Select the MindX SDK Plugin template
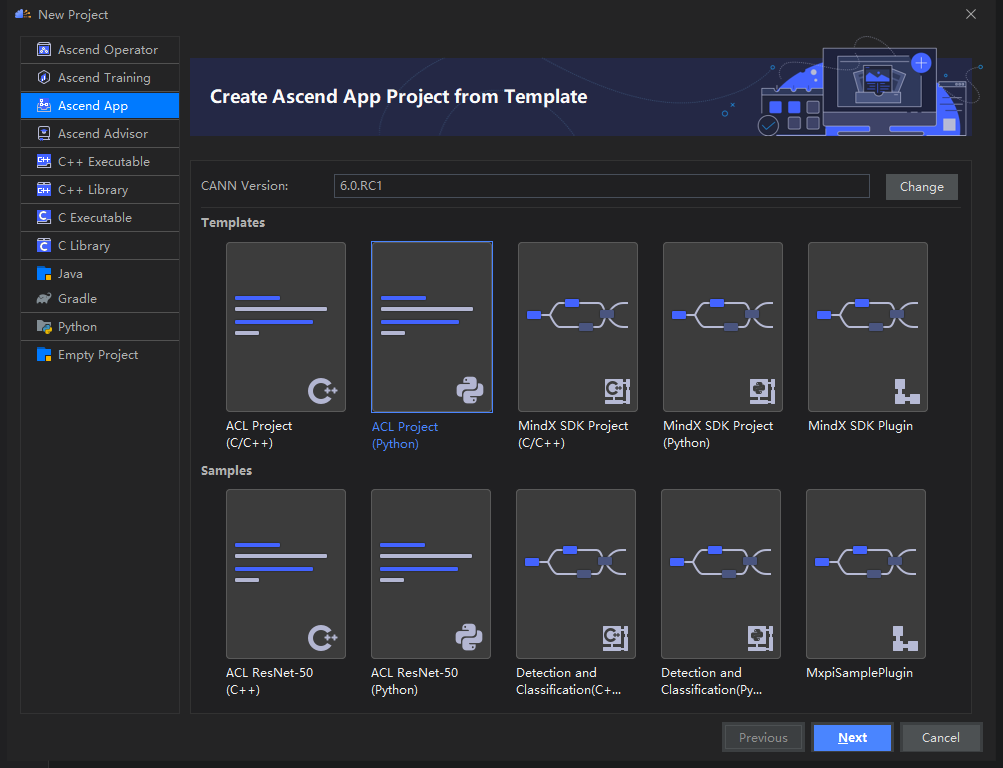Viewport: 1003px width, 768px height. click(867, 327)
